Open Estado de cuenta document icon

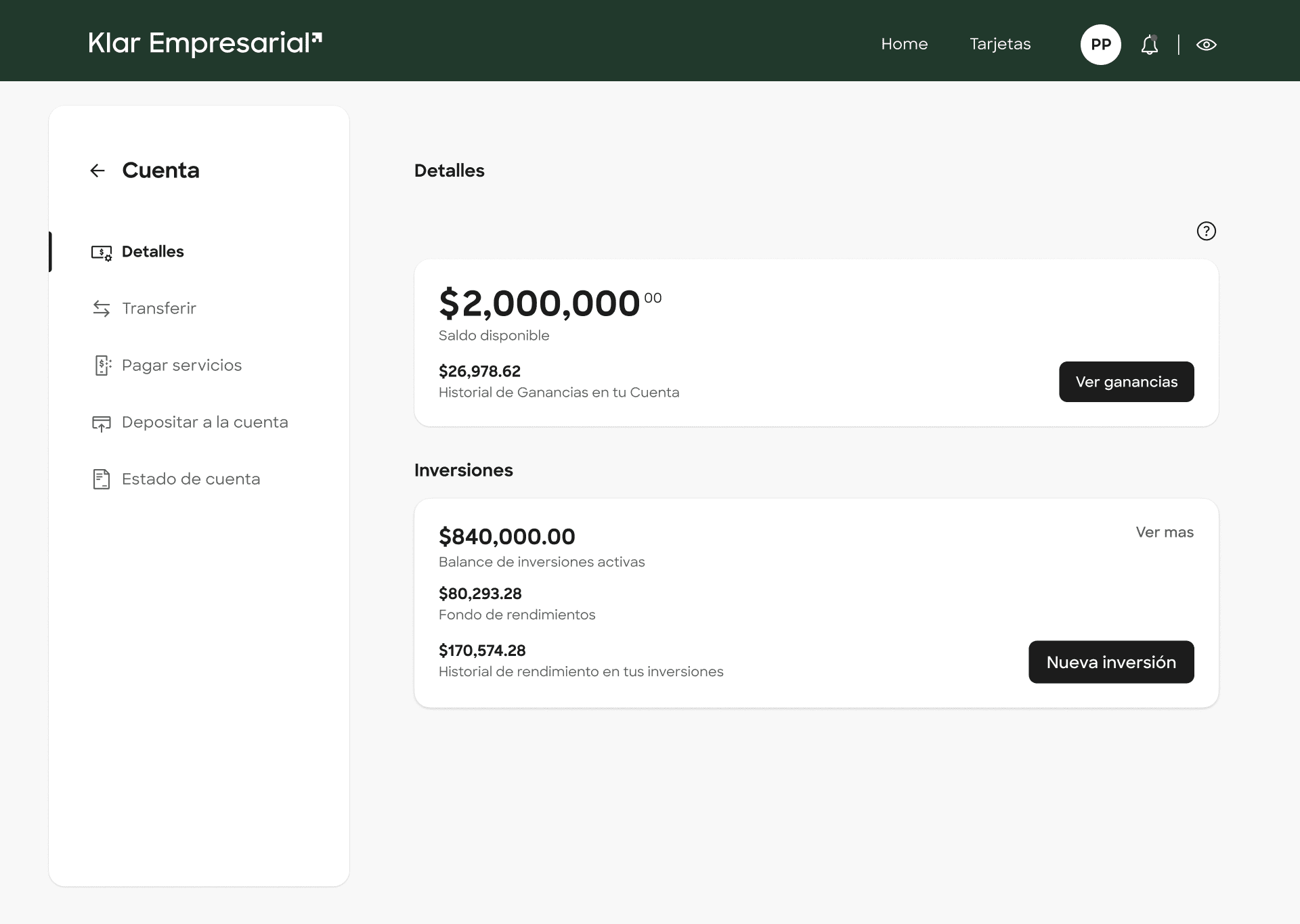point(102,479)
